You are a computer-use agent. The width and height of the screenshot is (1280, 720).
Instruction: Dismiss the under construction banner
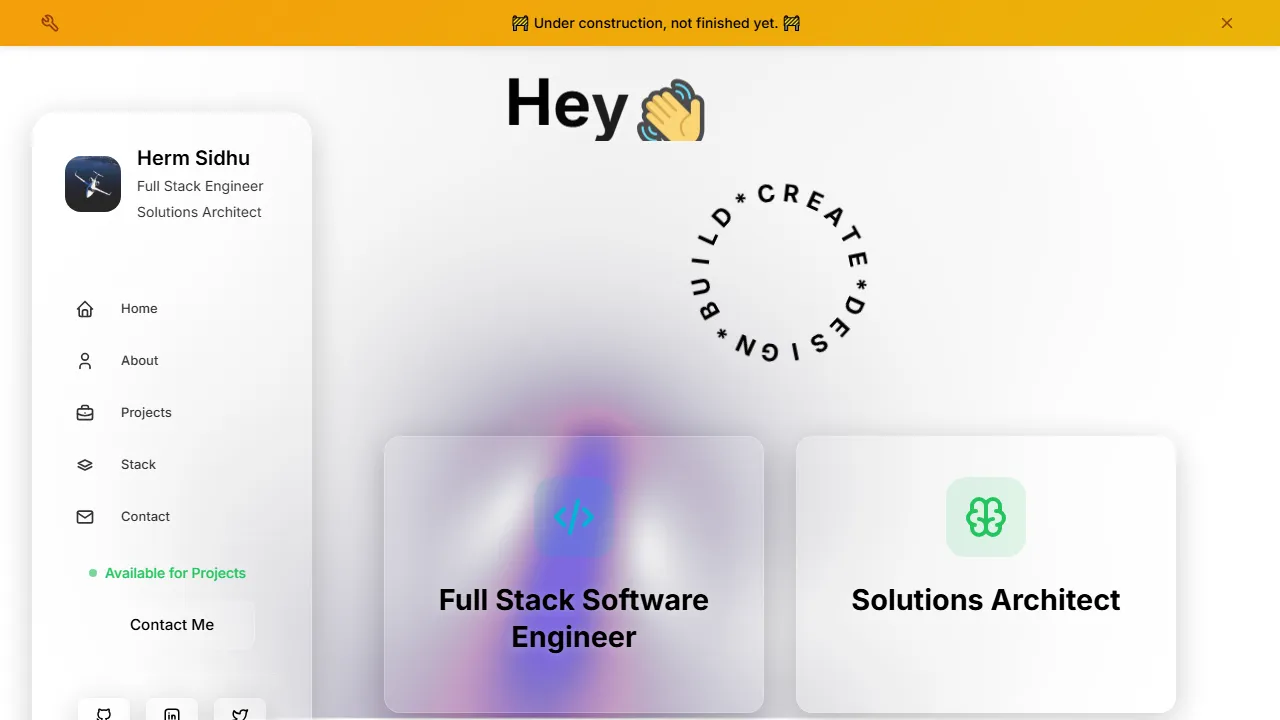coord(1227,23)
